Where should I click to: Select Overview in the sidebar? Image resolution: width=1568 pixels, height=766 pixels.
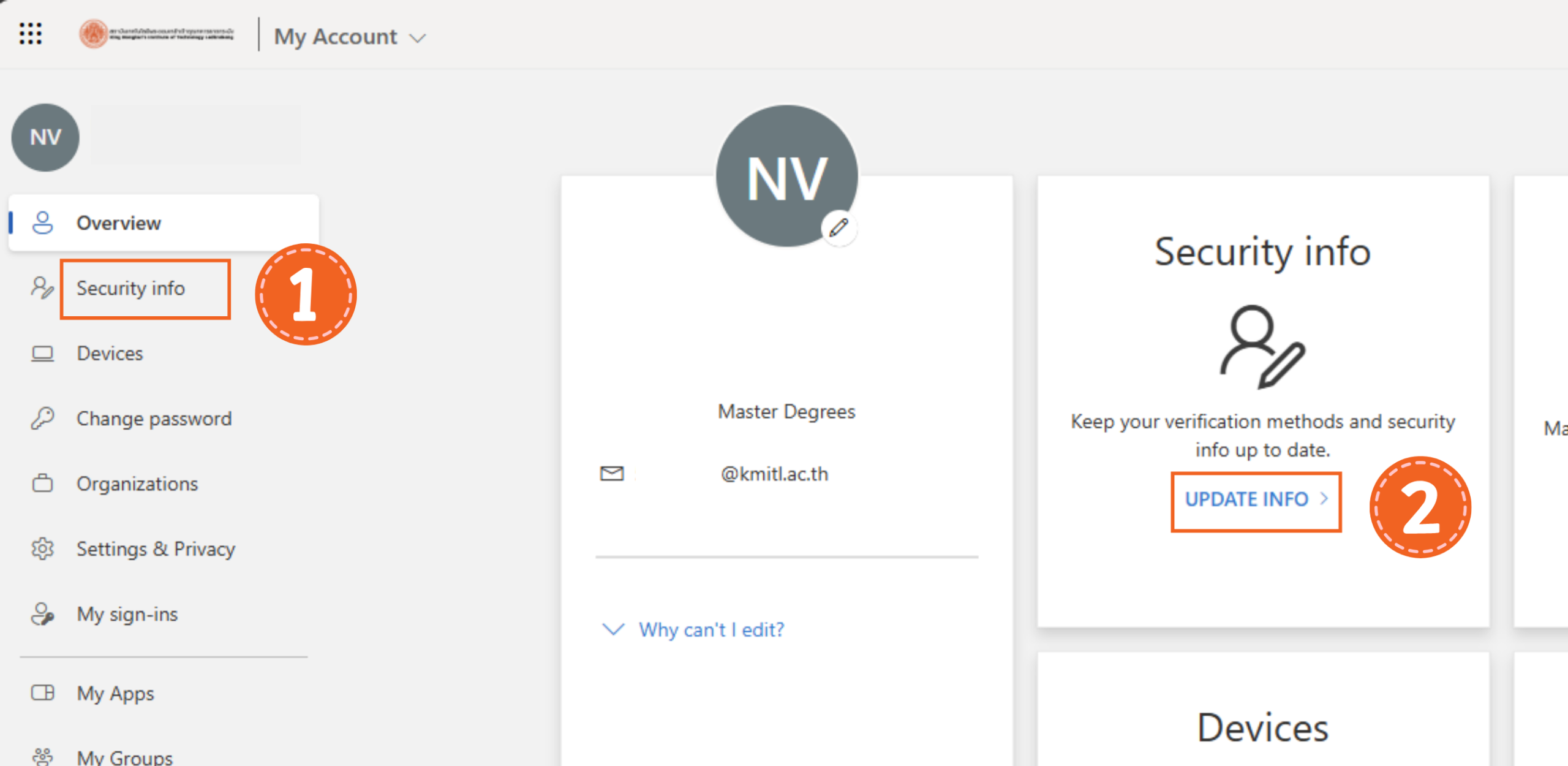pyautogui.click(x=119, y=223)
